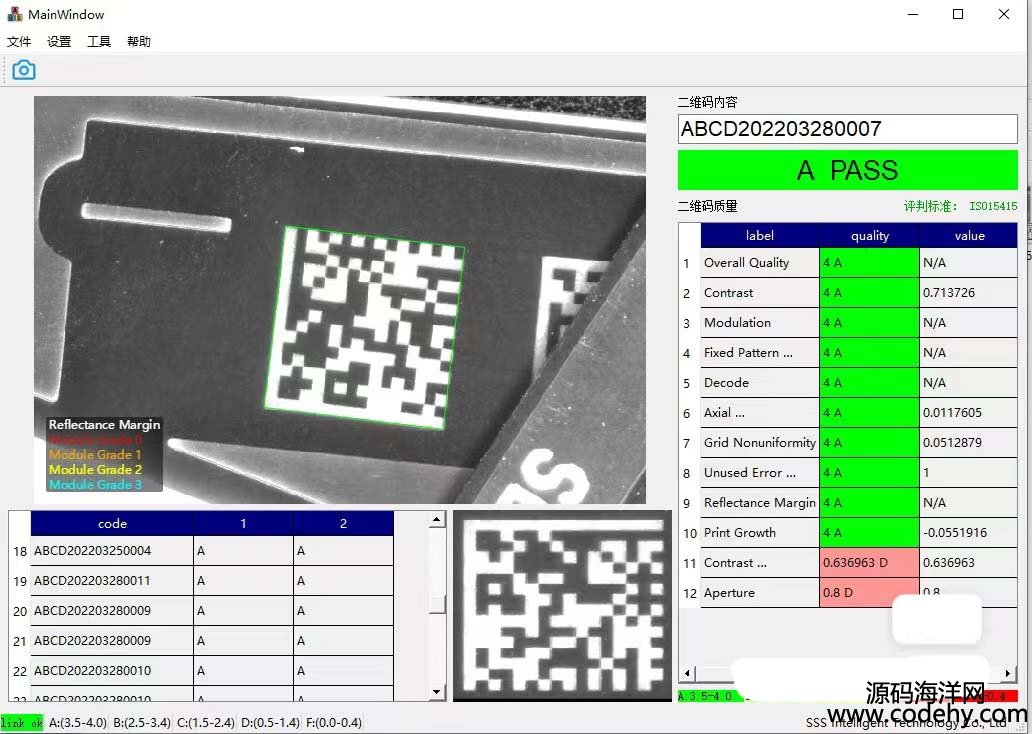Click down arrow of code table scrollbar
Viewport: 1032px width, 734px height.
click(436, 692)
